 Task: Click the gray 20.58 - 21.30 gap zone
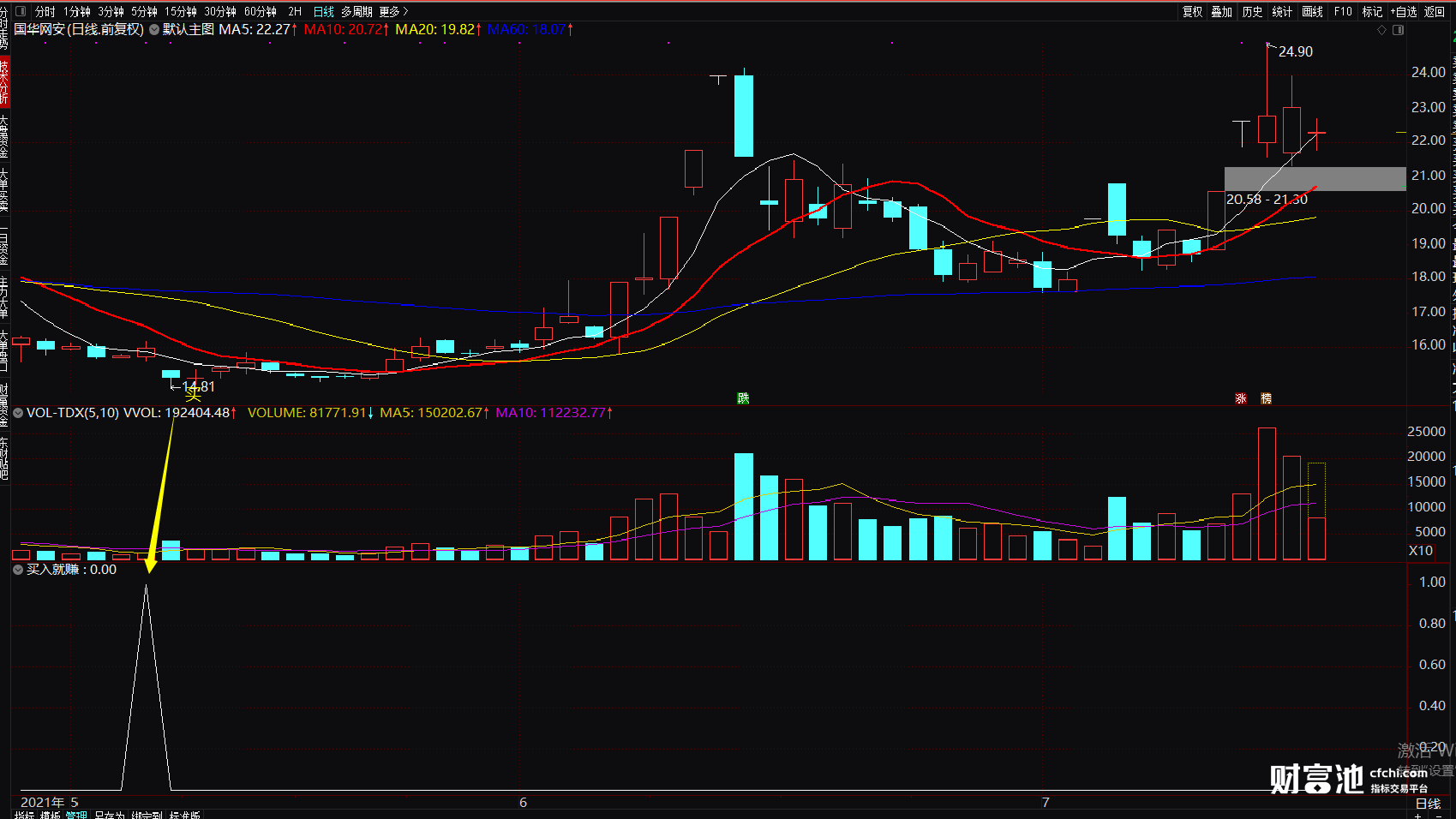[1315, 179]
